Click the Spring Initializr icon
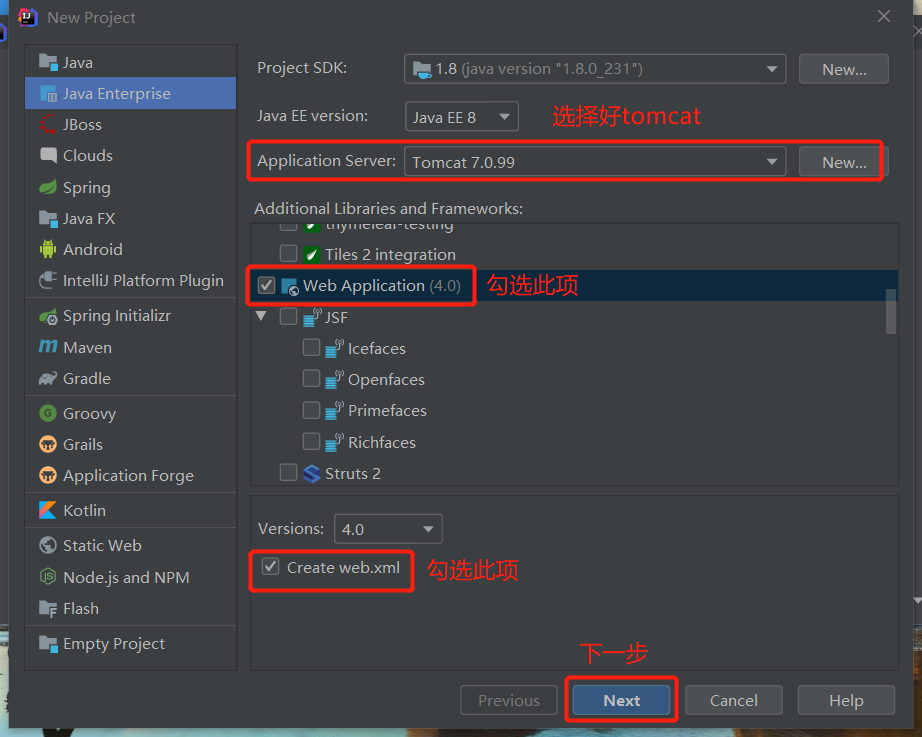922x737 pixels. click(x=48, y=316)
